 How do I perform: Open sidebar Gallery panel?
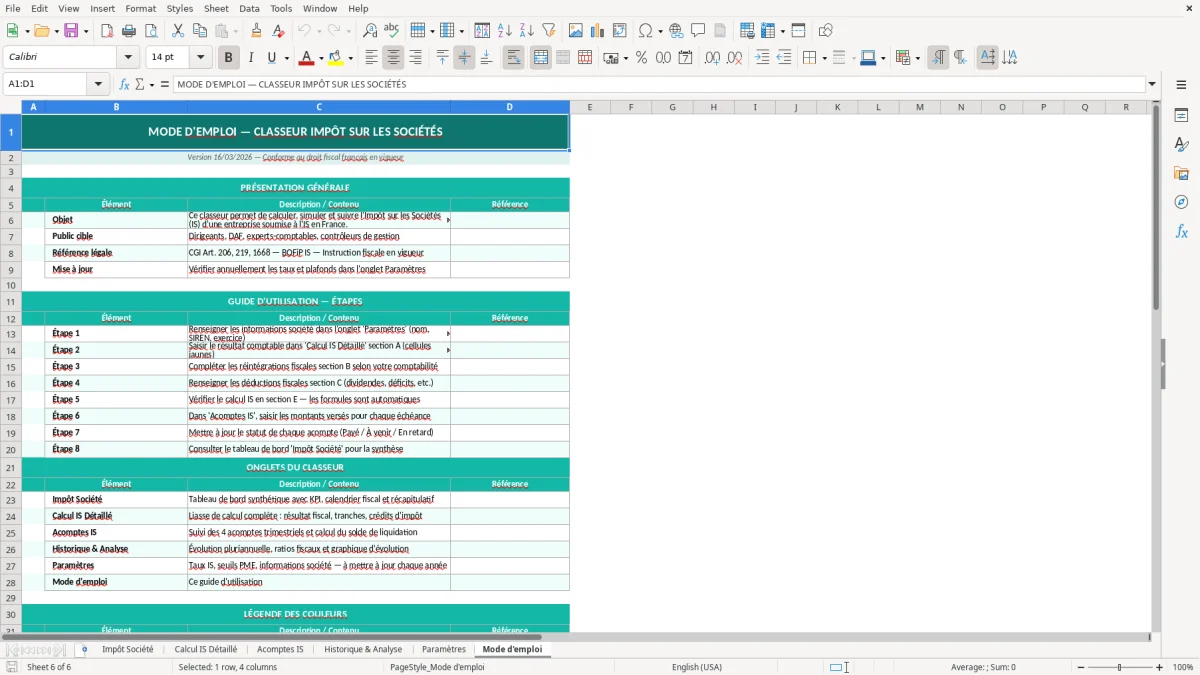coord(1181,174)
